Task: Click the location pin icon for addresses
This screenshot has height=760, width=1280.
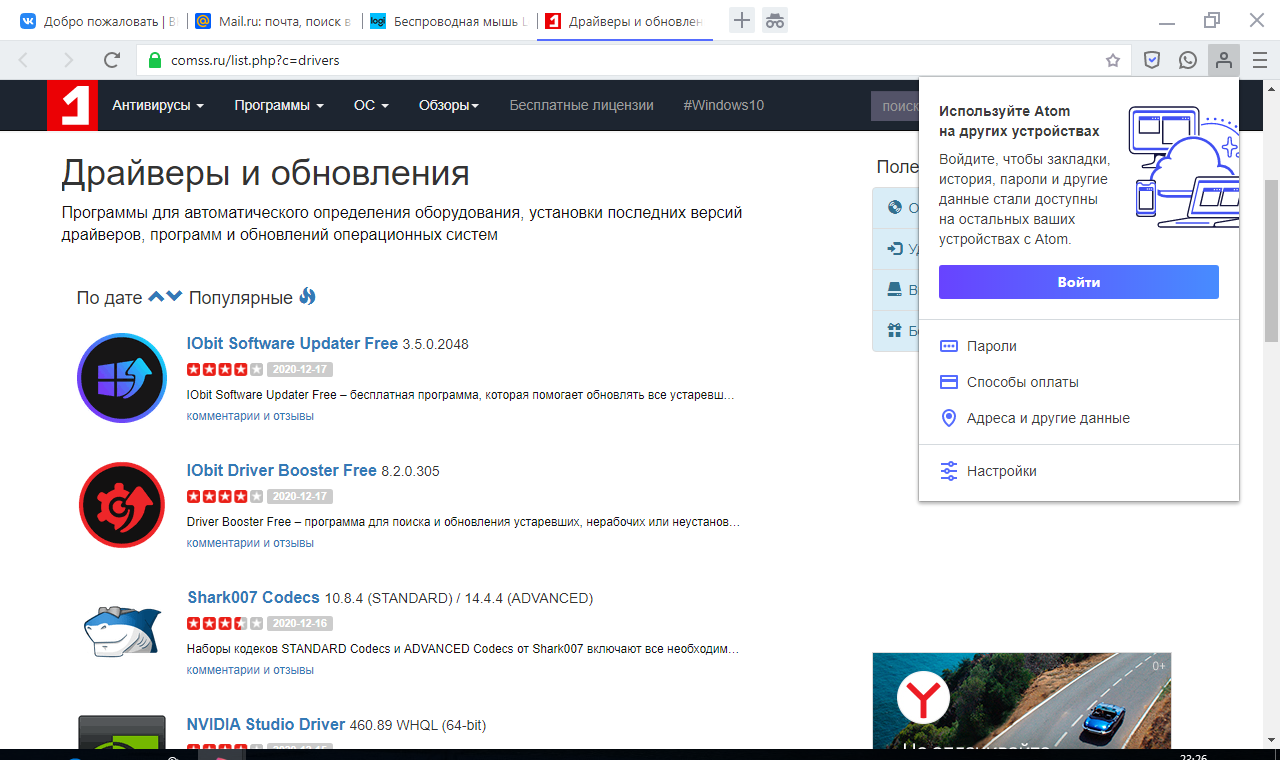Action: pos(949,418)
